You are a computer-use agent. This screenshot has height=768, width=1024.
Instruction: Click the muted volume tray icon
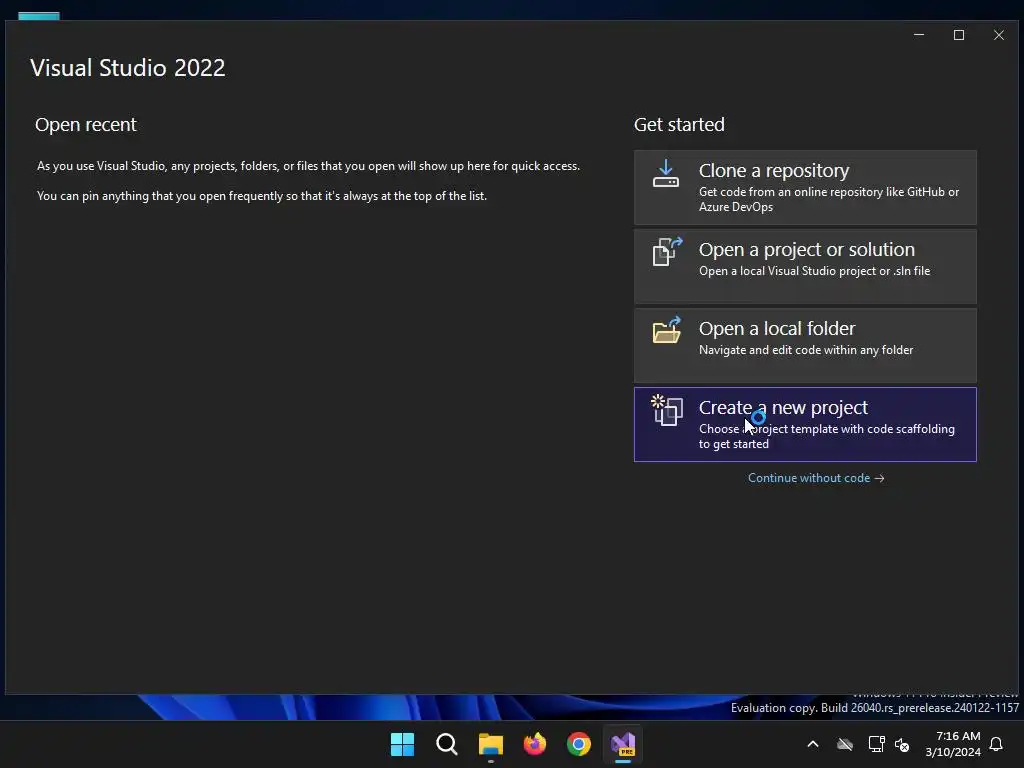(x=903, y=744)
